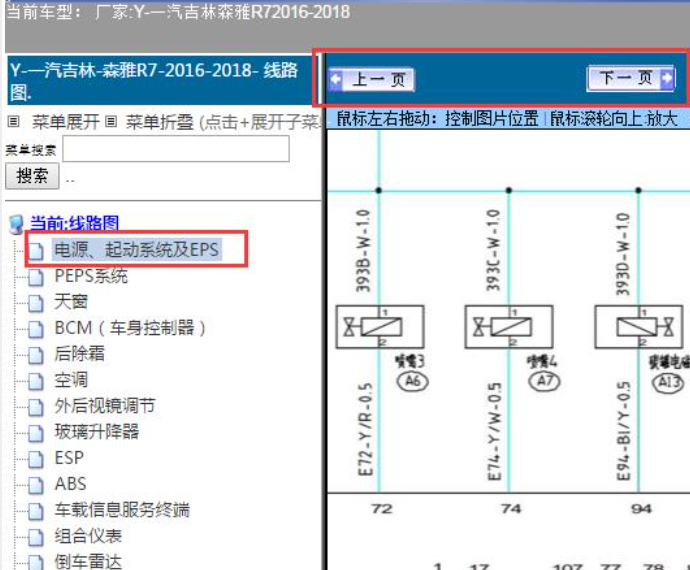
Task: Select 车载信息服务终端 entry
Action: (x=122, y=510)
